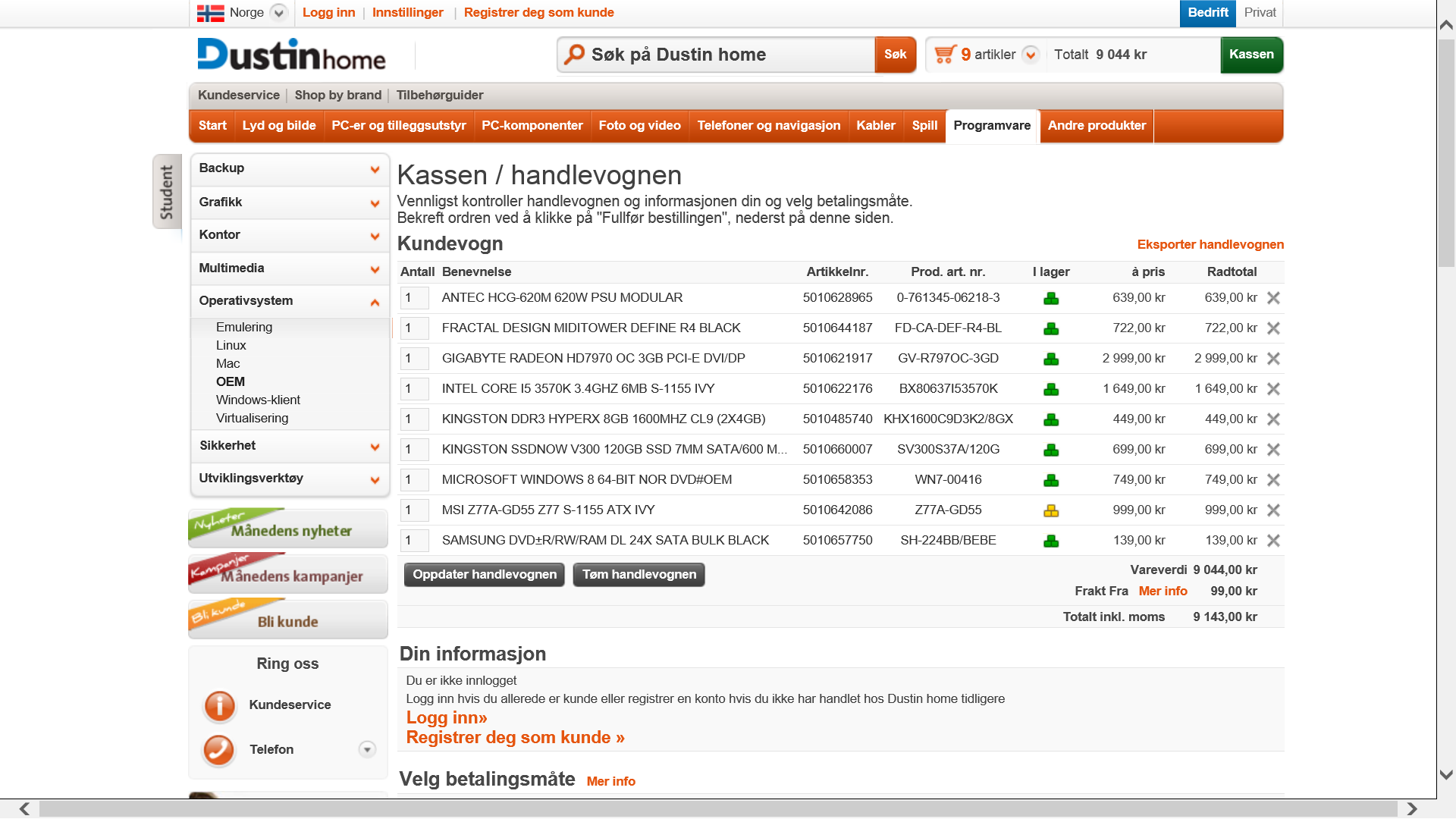Click the Logg inn» link under Din informasjon
Image resolution: width=1456 pixels, height=819 pixels.
click(x=447, y=717)
